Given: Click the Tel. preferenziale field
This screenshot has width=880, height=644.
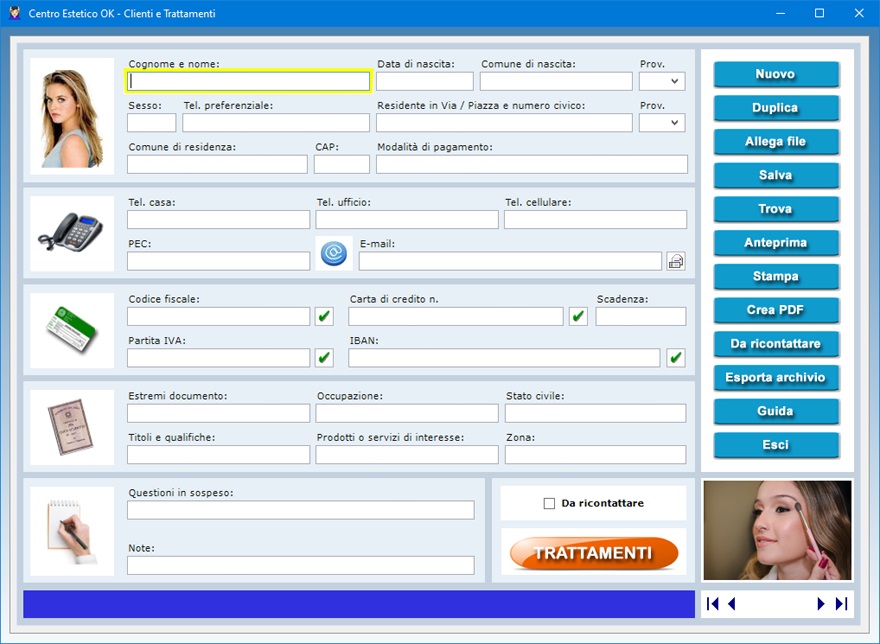Looking at the screenshot, I should click(276, 123).
